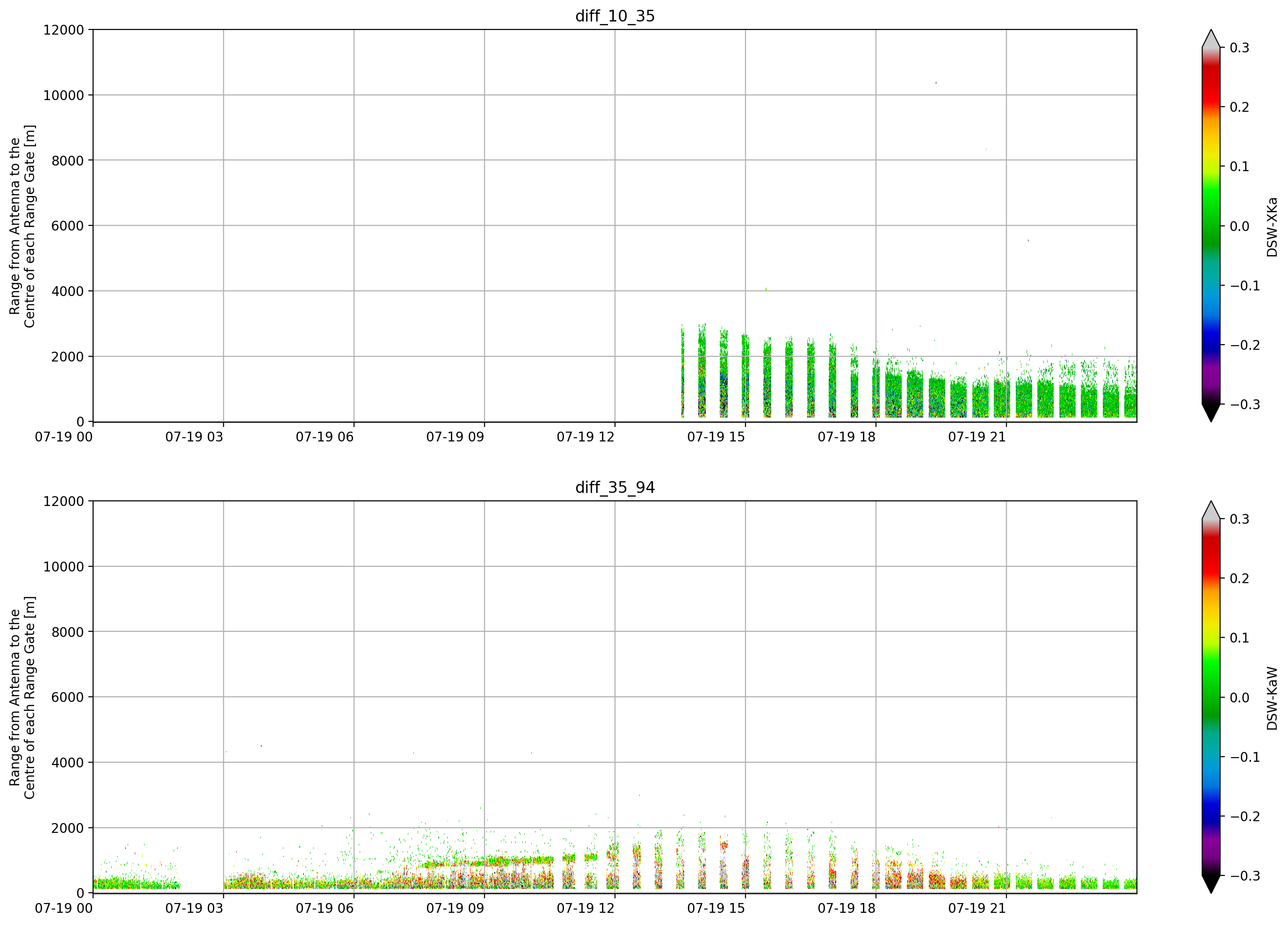Click '07-19 06' x-tick under diff_10_35

pos(325,437)
